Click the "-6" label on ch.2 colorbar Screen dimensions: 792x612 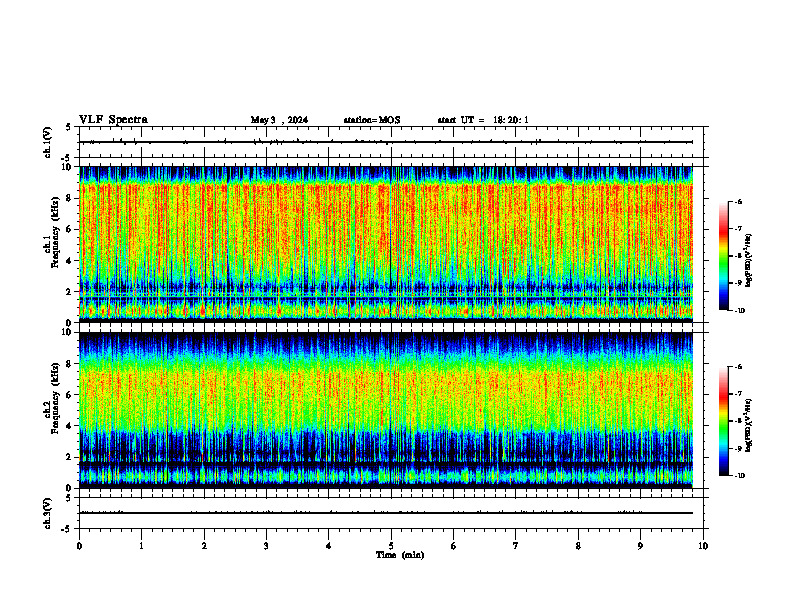pos(738,367)
